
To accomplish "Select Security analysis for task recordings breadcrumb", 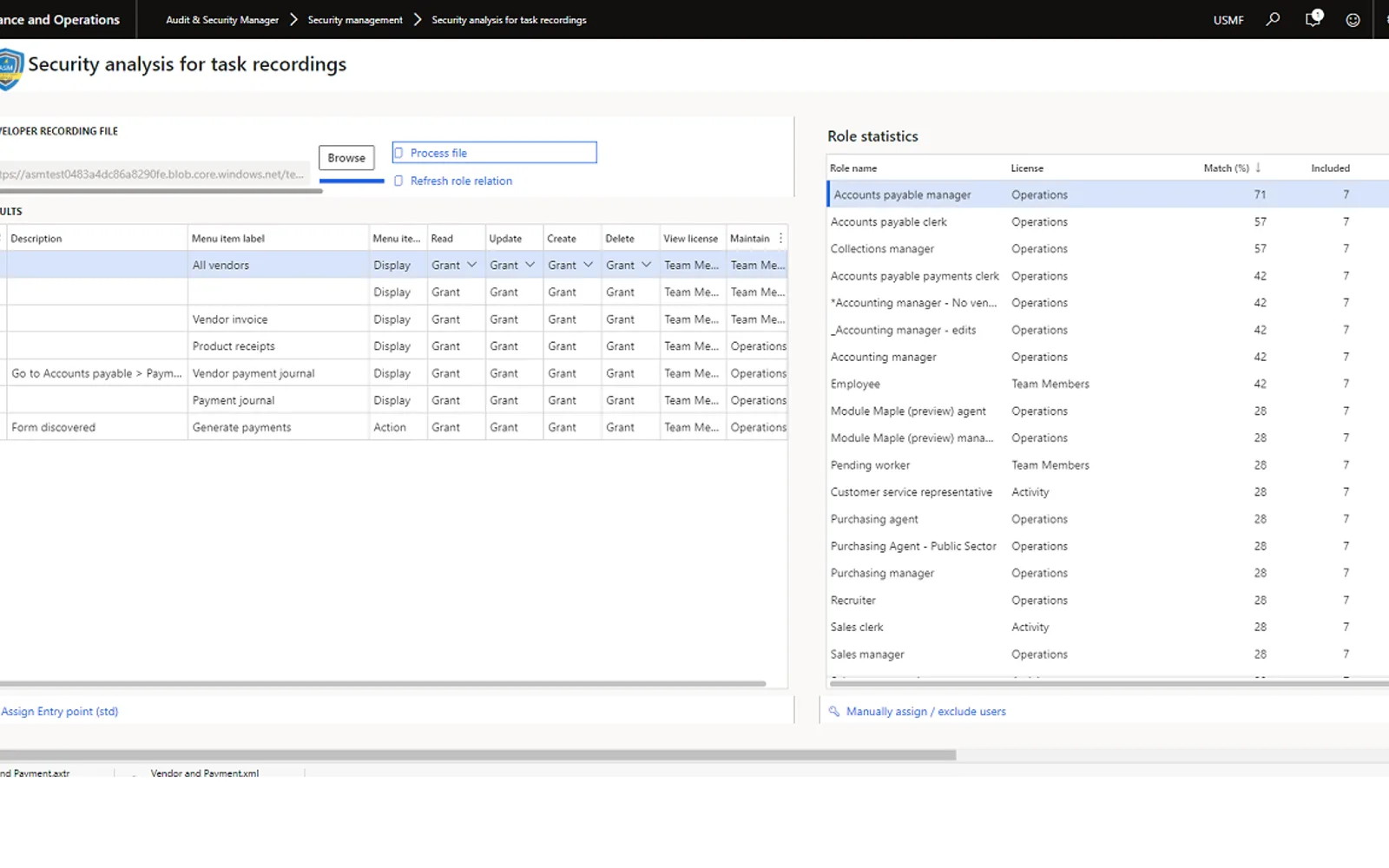I will click(509, 19).
